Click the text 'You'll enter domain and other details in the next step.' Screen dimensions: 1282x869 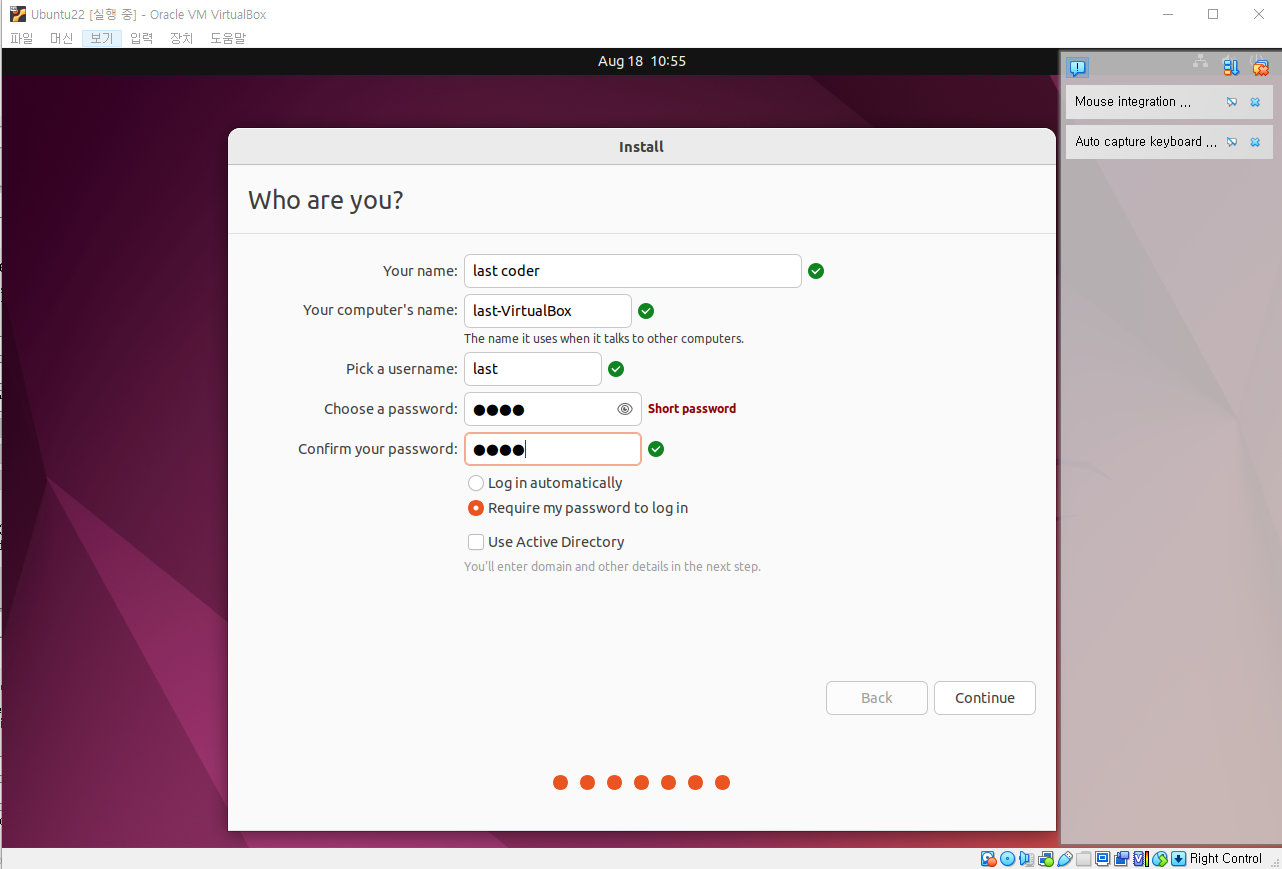[612, 567]
